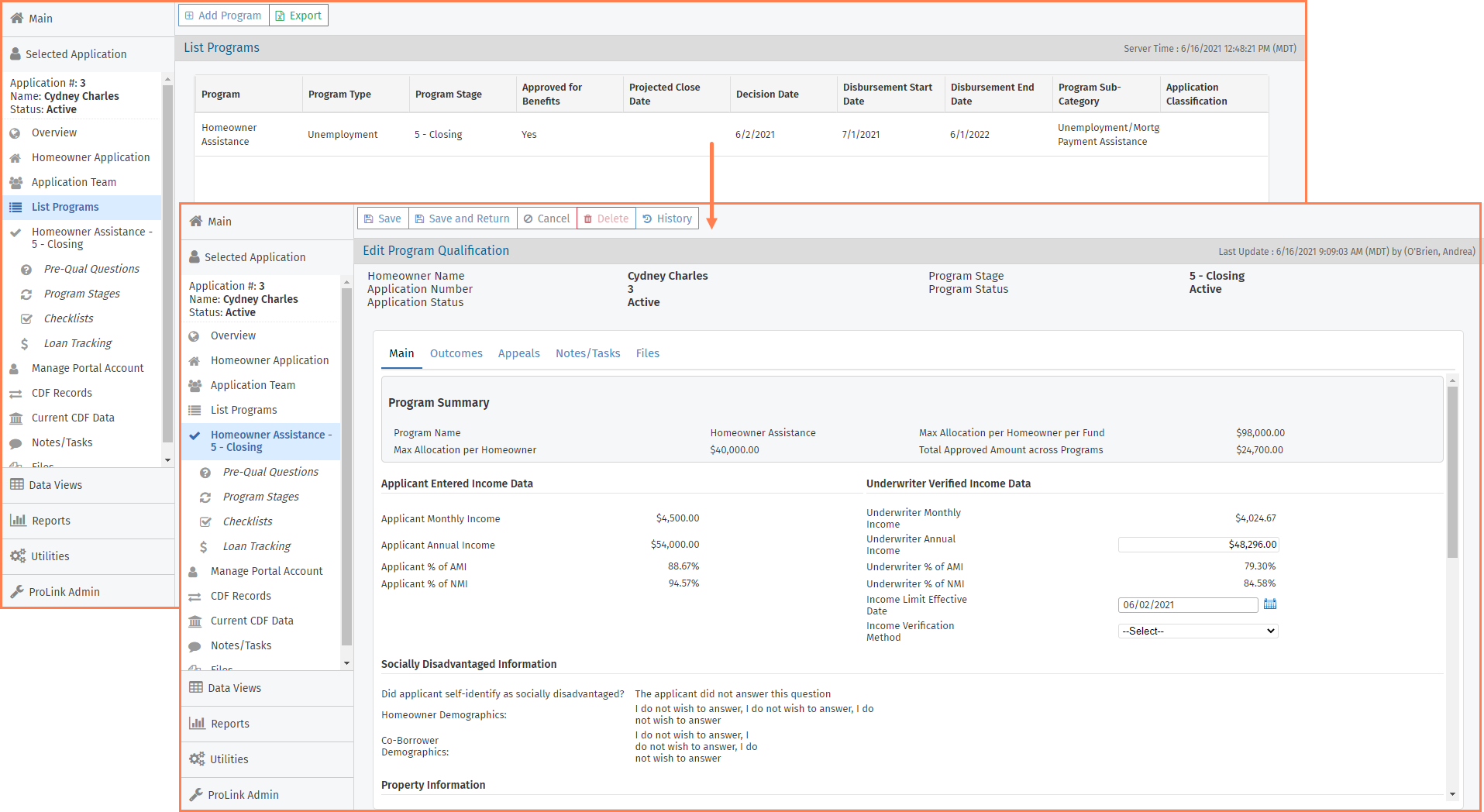The height and width of the screenshot is (812, 1484).
Task: Click the Loan Tracking dollar icon in lower sidebar
Action: pos(204,547)
